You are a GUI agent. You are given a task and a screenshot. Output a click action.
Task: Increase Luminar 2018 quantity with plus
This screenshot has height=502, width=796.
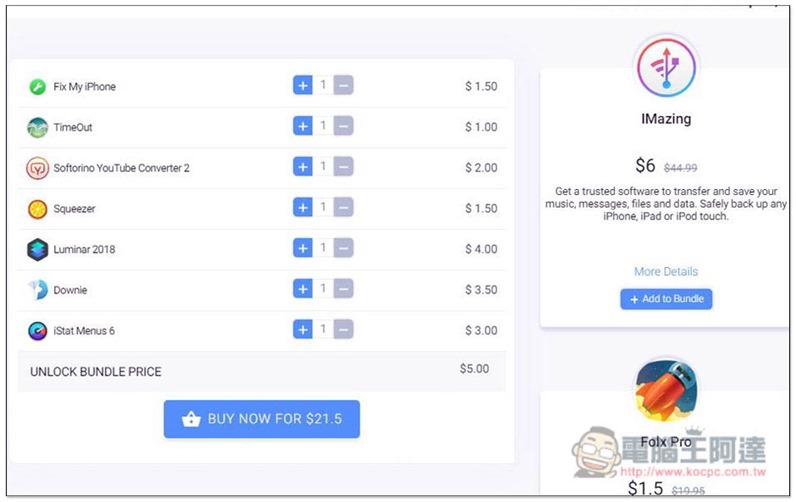303,248
